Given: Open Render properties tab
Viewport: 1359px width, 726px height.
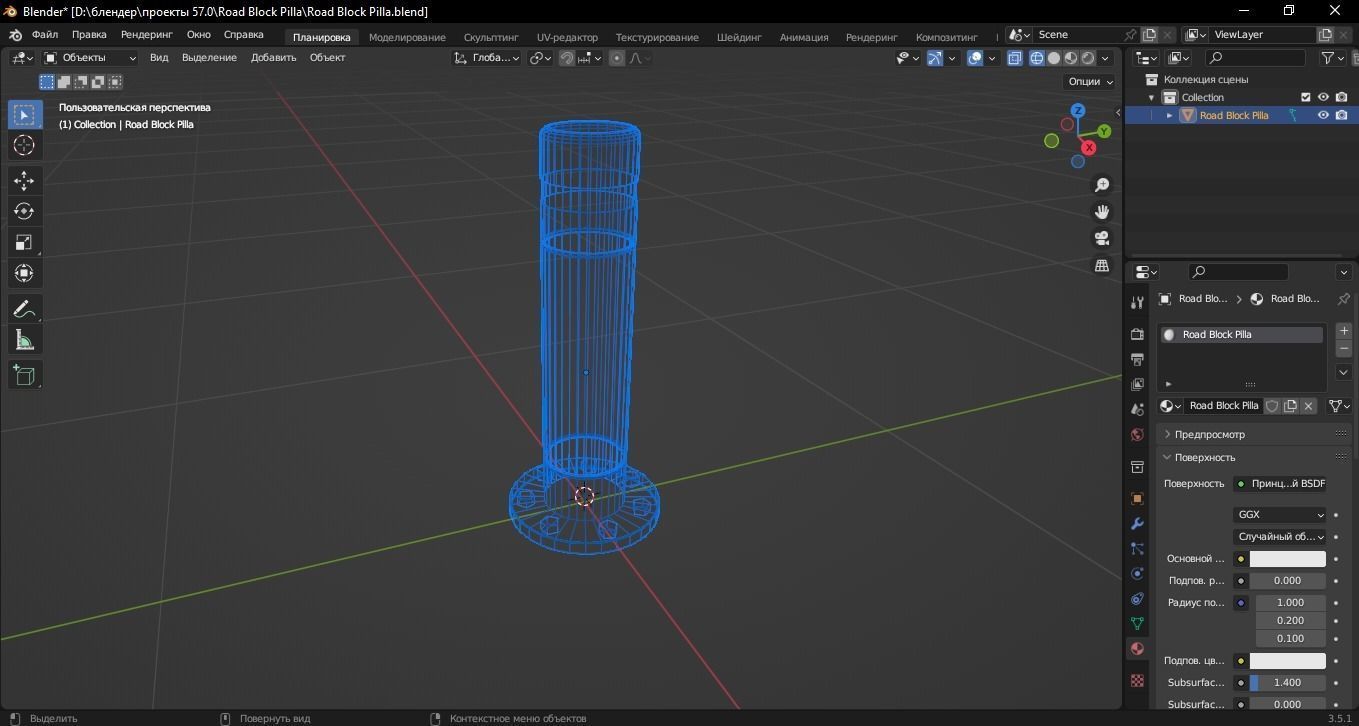Looking at the screenshot, I should pyautogui.click(x=1137, y=334).
